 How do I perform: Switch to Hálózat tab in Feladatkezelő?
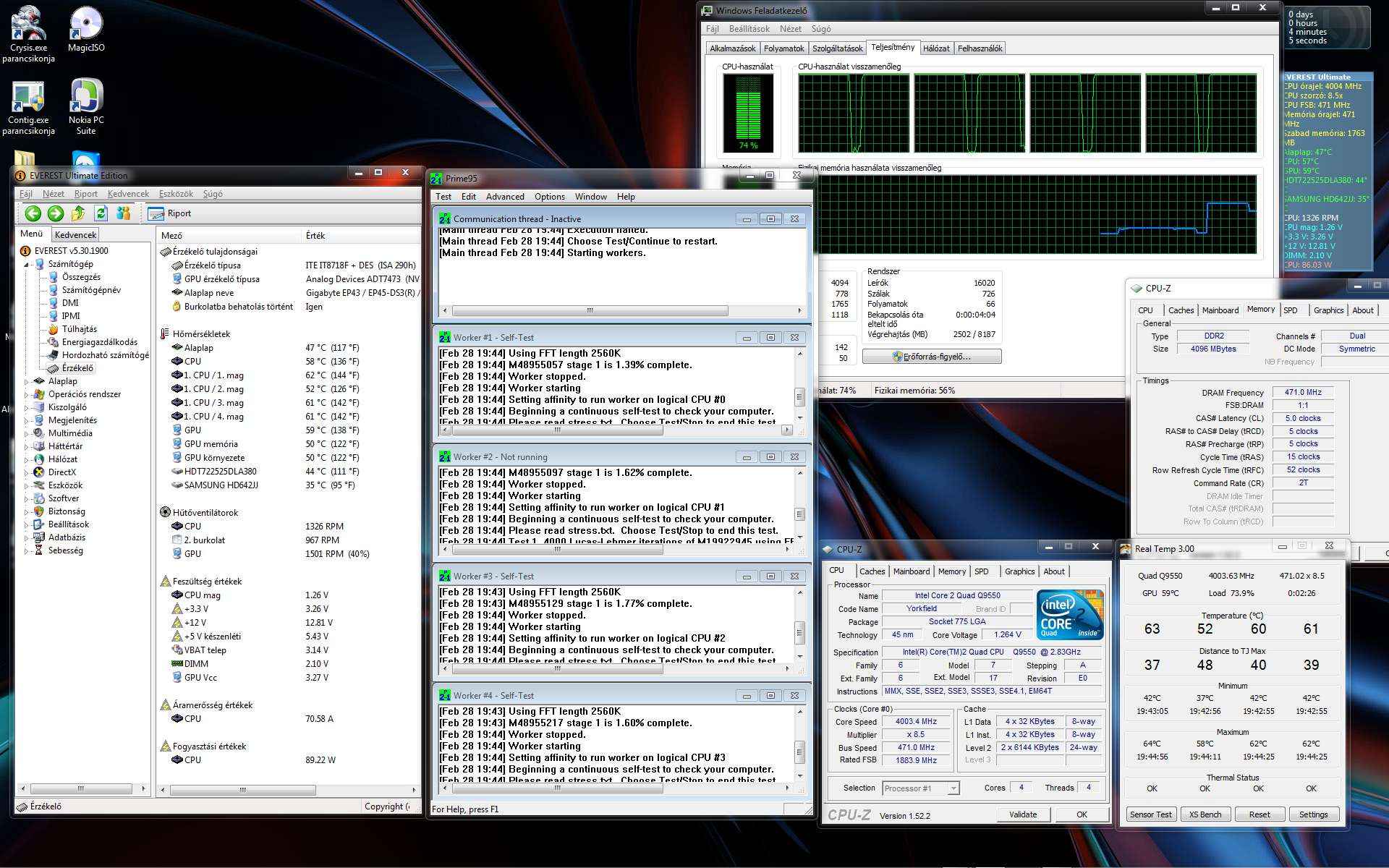point(936,48)
